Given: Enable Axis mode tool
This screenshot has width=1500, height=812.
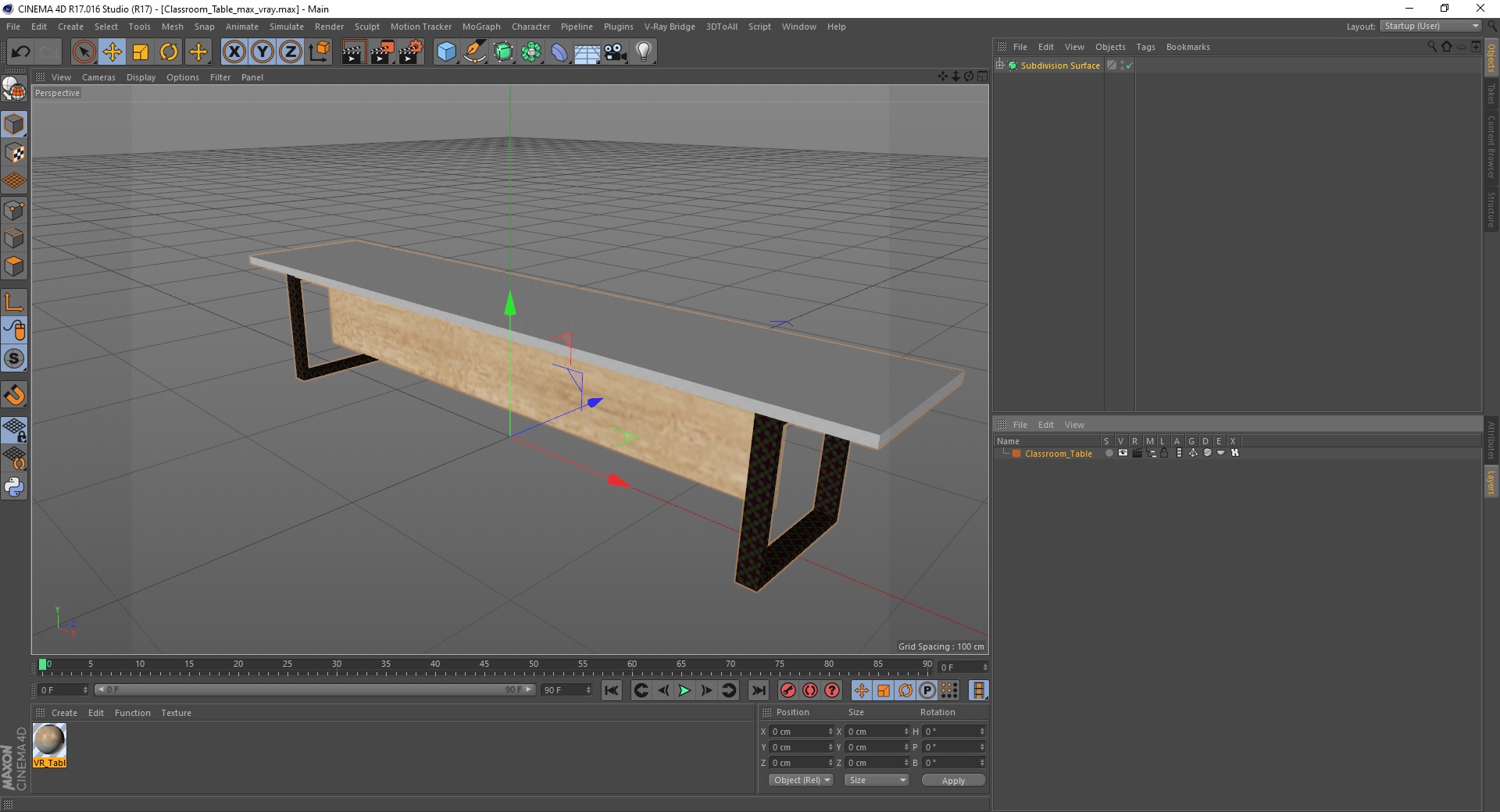Looking at the screenshot, I should (x=14, y=302).
